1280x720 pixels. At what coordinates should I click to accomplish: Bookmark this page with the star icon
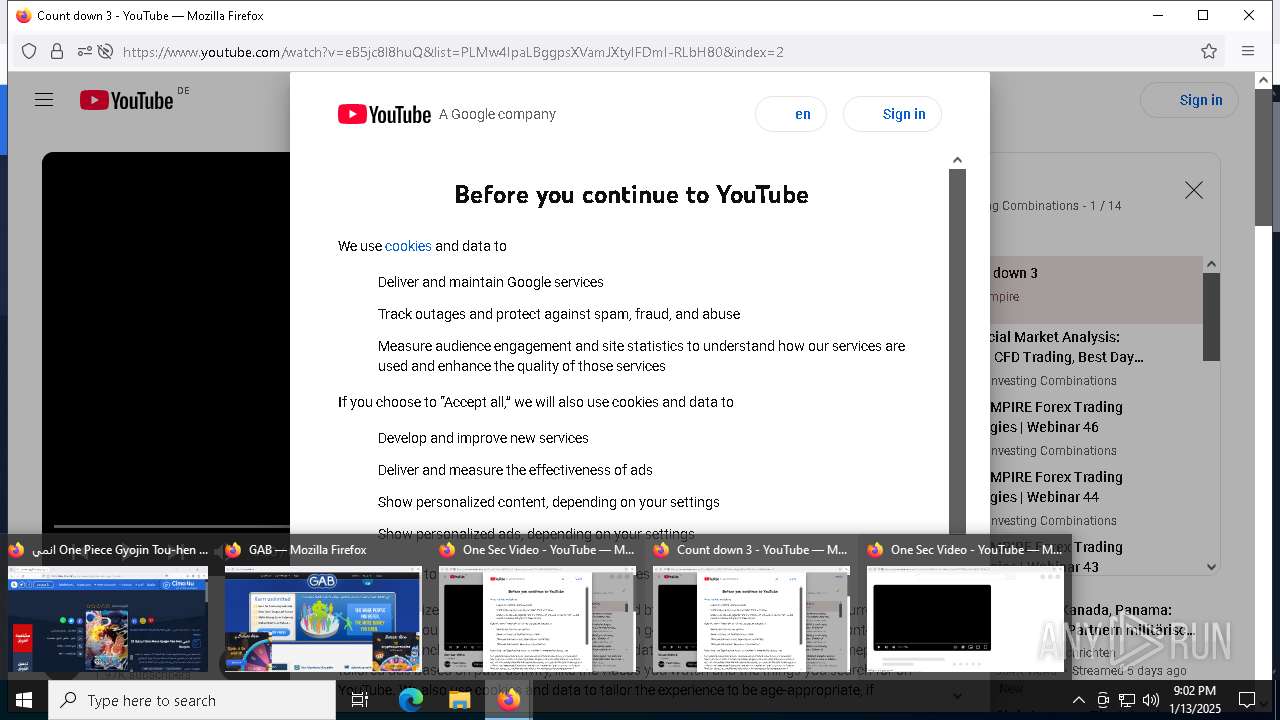click(1209, 51)
